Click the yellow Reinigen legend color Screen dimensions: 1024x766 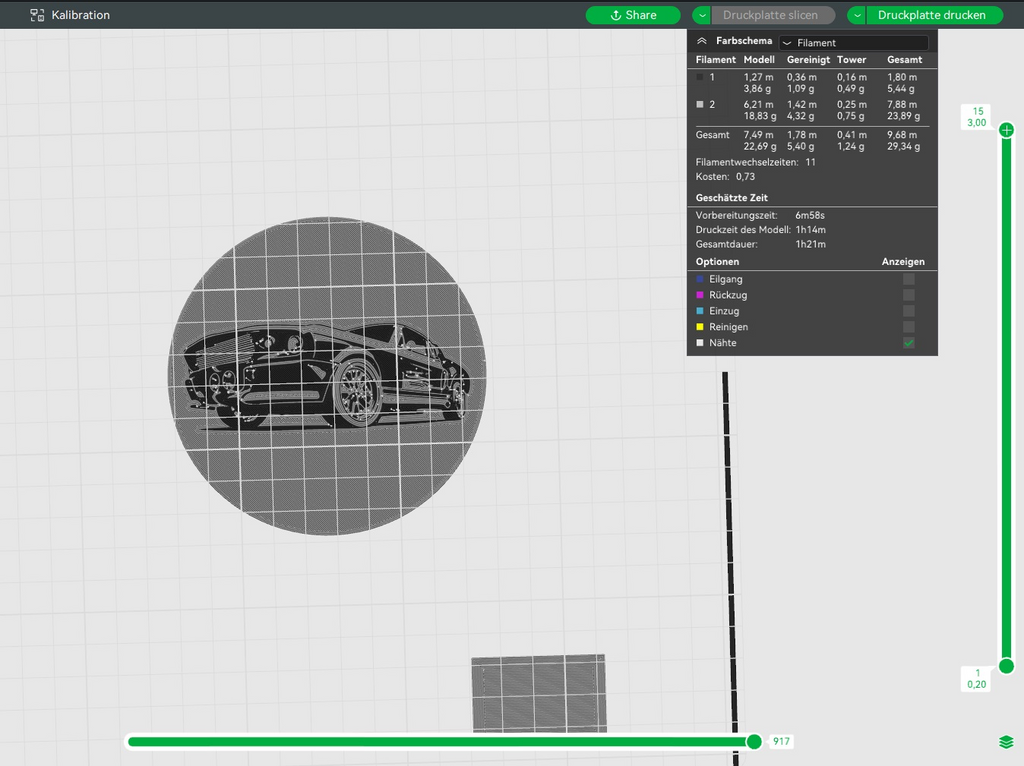[x=700, y=327]
